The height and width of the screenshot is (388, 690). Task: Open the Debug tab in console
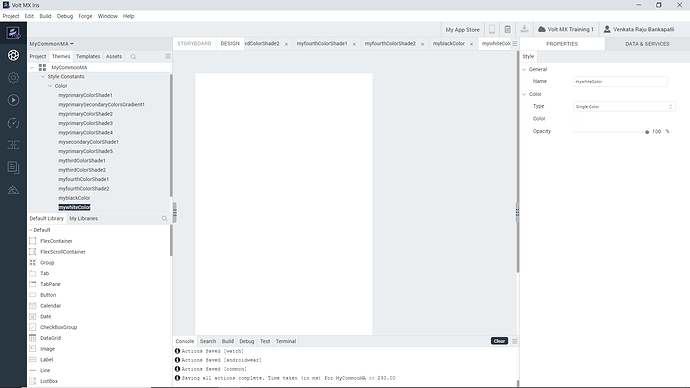click(246, 341)
